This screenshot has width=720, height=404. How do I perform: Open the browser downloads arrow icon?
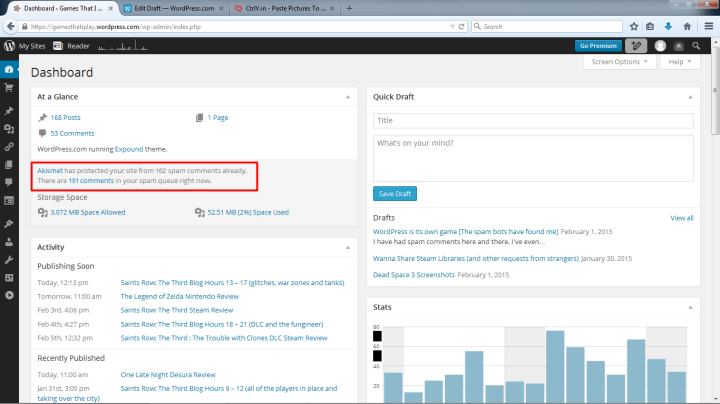668,27
